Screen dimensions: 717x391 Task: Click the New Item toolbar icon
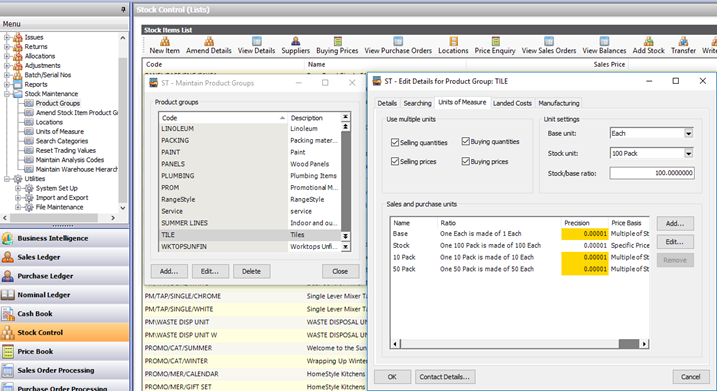point(165,46)
